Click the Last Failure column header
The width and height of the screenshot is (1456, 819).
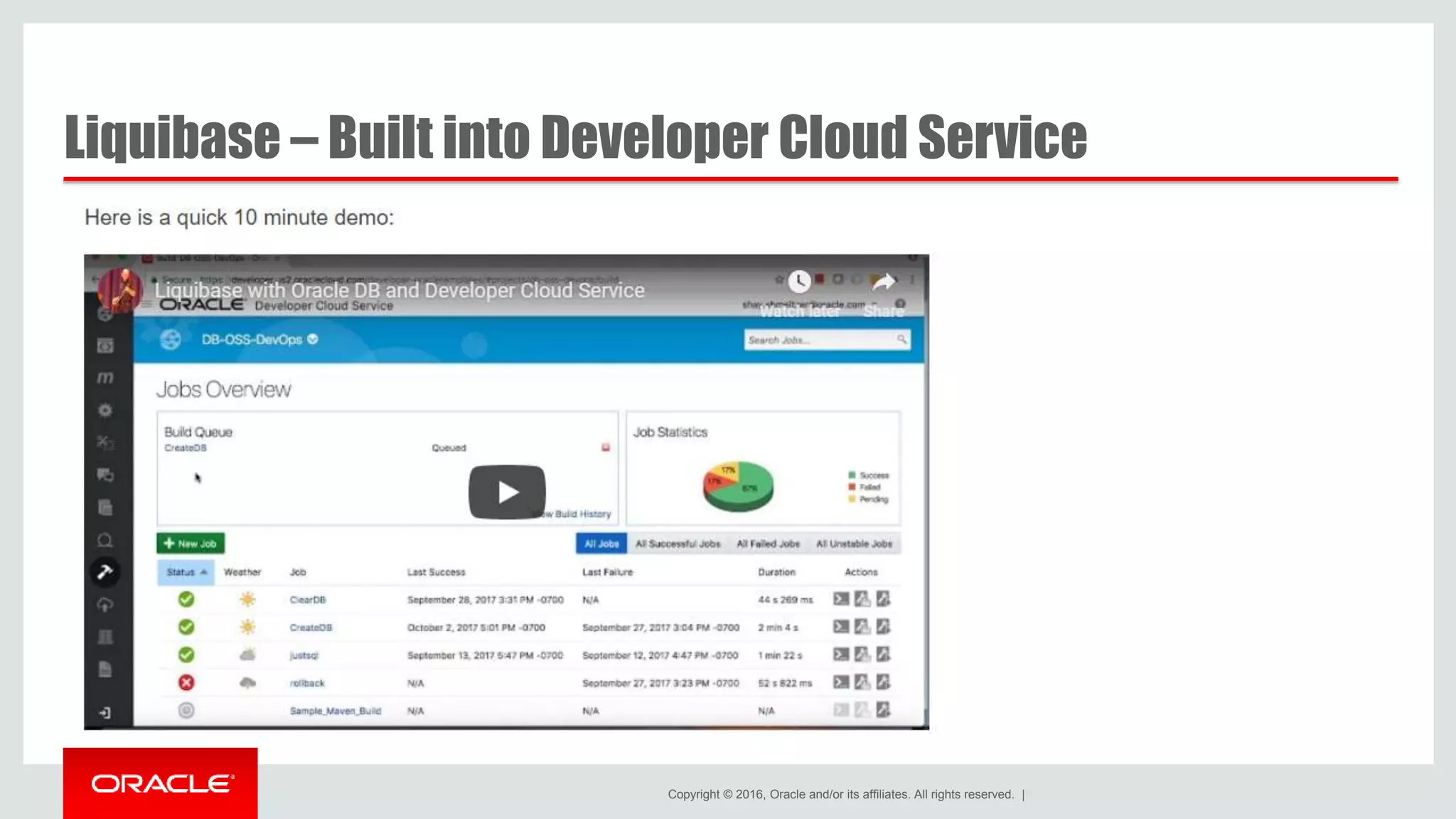[607, 572]
